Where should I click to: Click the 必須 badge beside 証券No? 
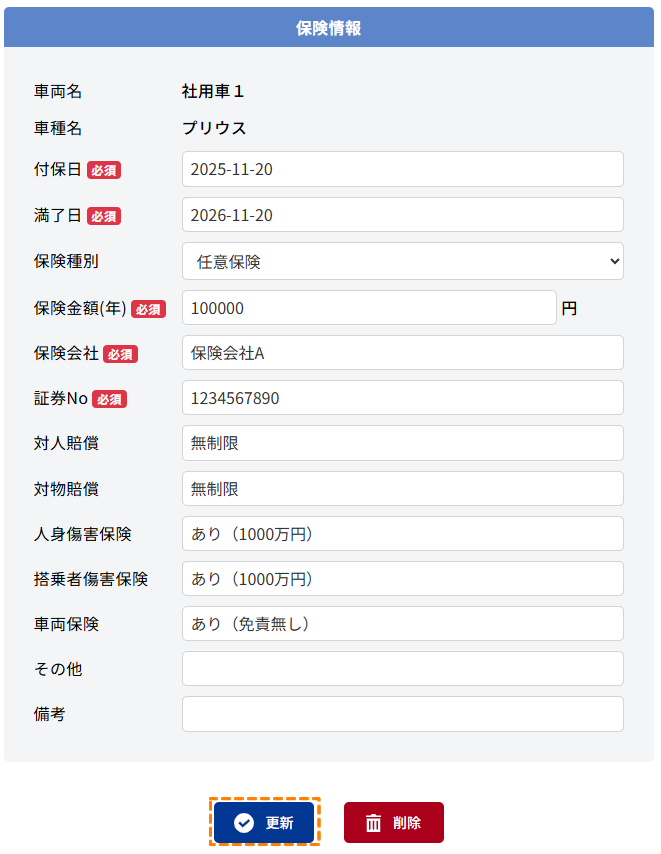click(110, 399)
